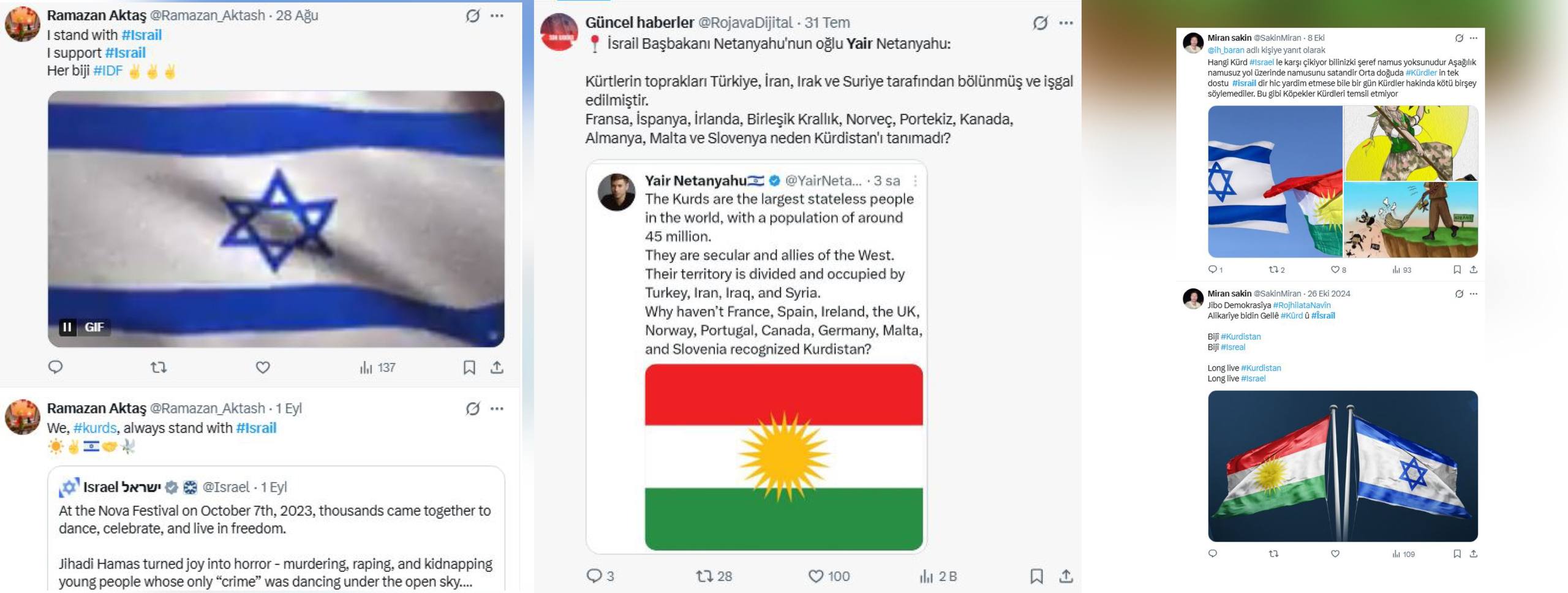This screenshot has height=593, width=1568.
Task: Open more options on Güncel haberler tweet
Action: pyautogui.click(x=1066, y=23)
